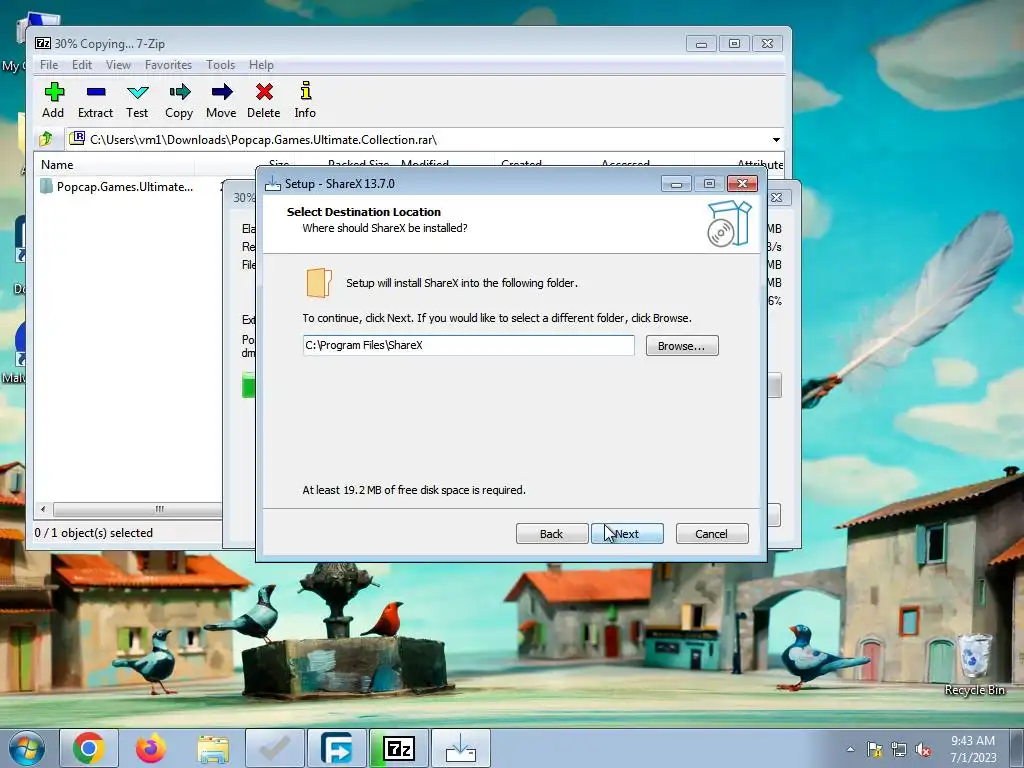Choose the Move tool in 7-Zip toolbar
Viewport: 1024px width, 768px height.
click(221, 100)
